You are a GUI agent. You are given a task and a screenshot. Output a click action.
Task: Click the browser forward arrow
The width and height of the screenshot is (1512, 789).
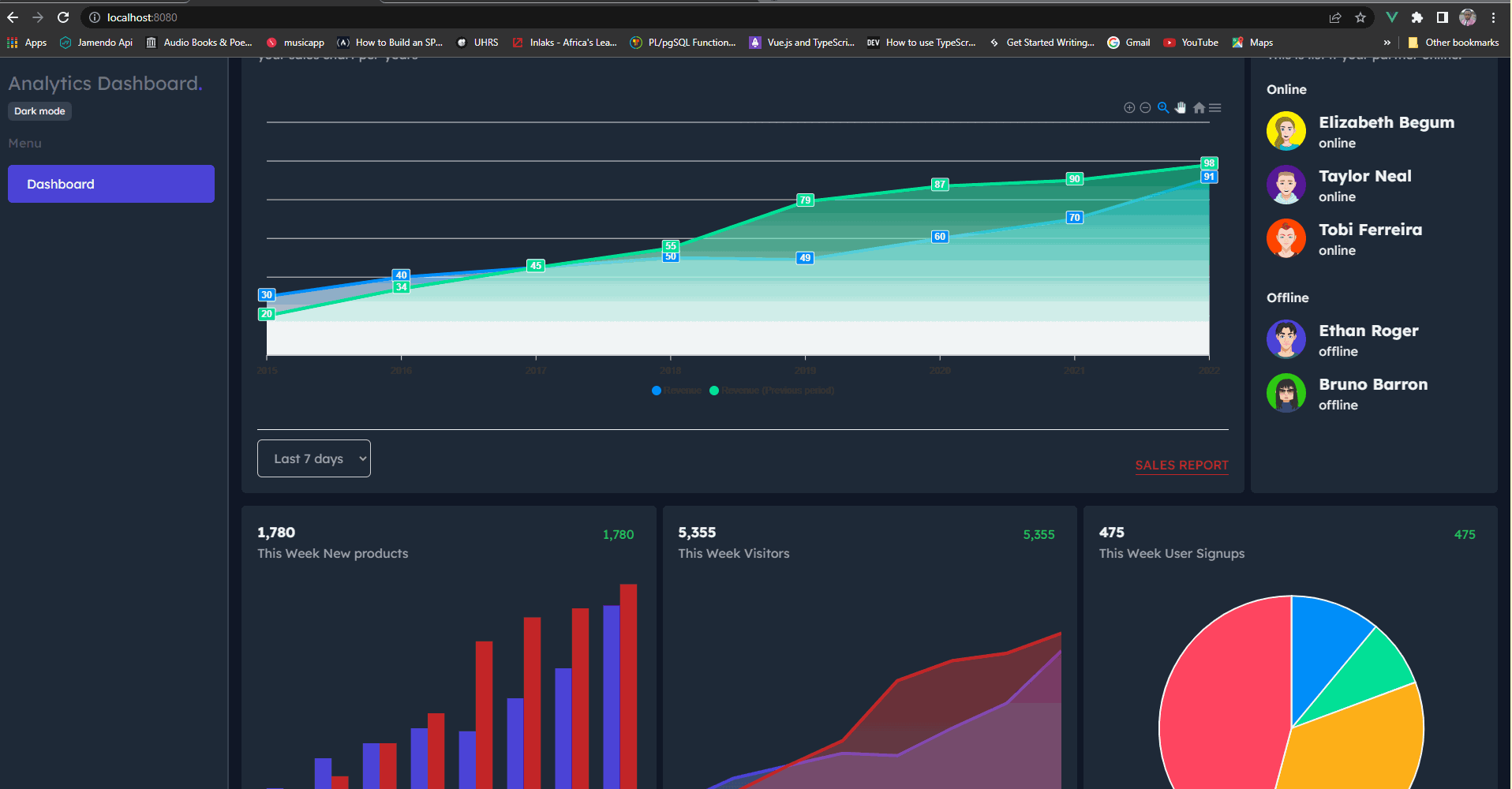38,17
